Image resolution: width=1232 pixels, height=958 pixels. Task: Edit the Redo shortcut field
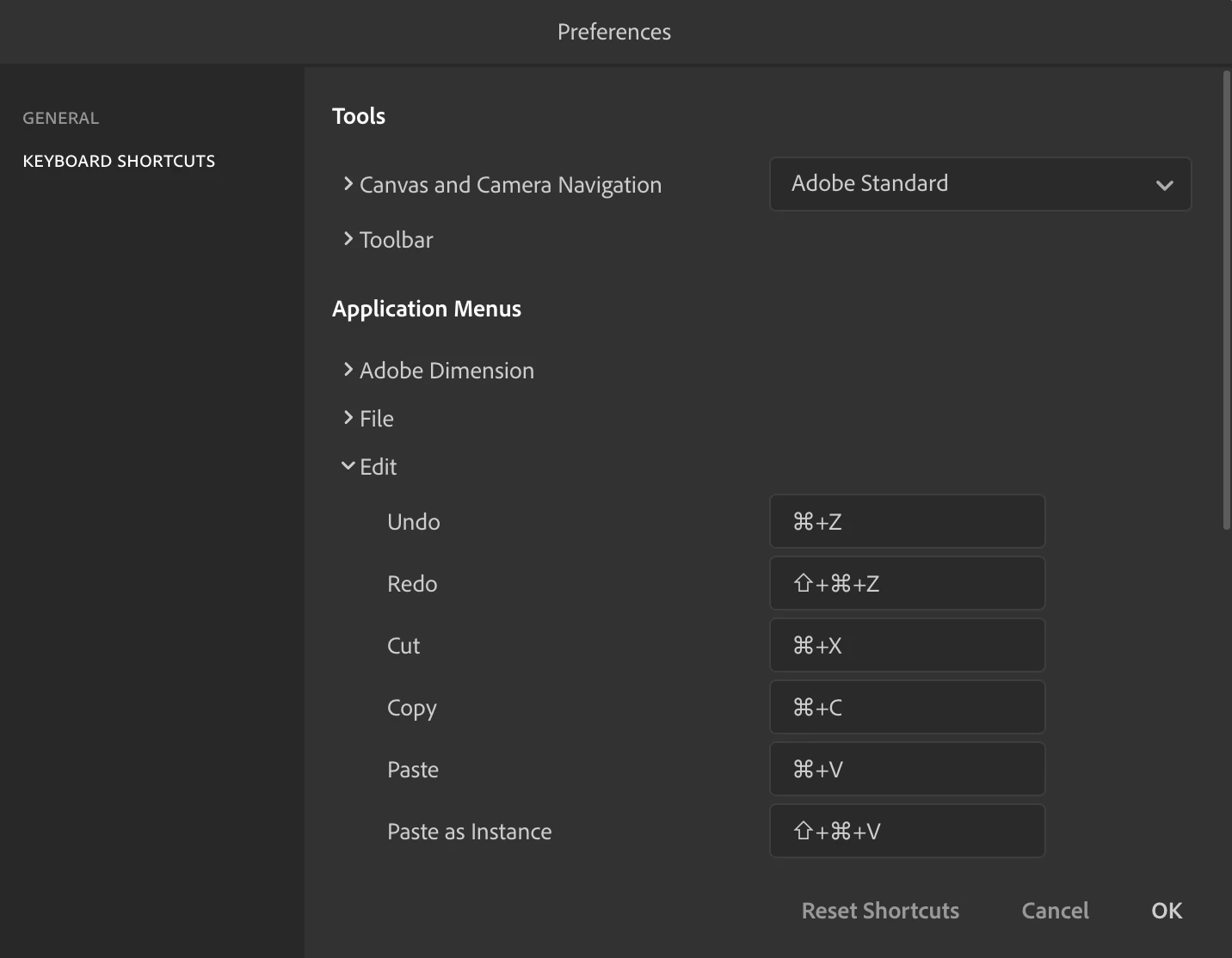(907, 583)
